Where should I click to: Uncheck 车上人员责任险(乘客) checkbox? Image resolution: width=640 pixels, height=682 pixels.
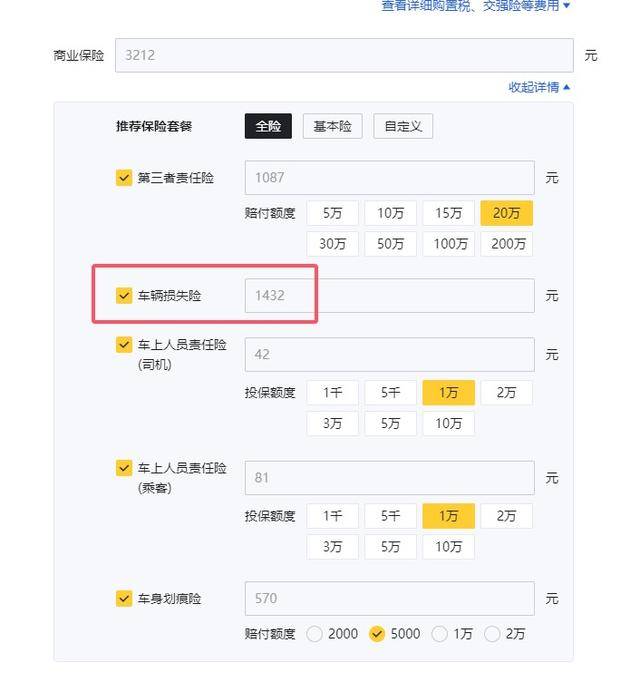click(x=124, y=468)
